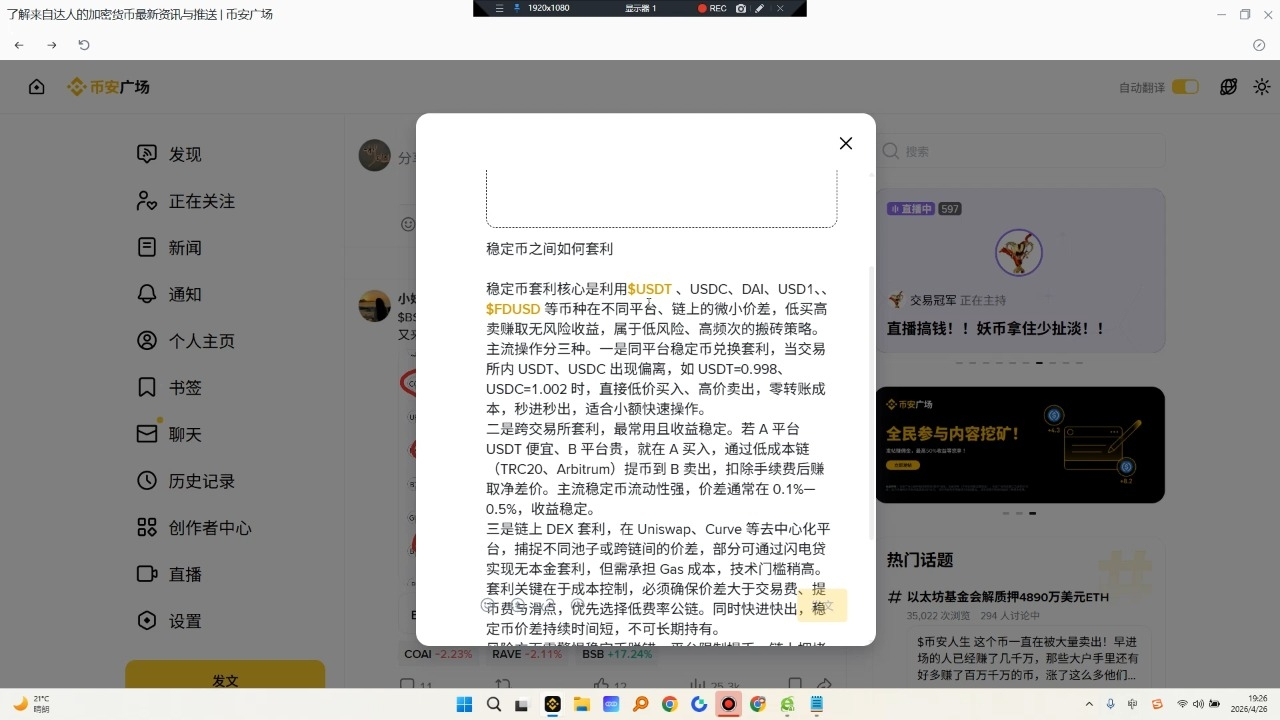
Task: Take a screenshot with recorder camera icon
Action: pyautogui.click(x=741, y=8)
